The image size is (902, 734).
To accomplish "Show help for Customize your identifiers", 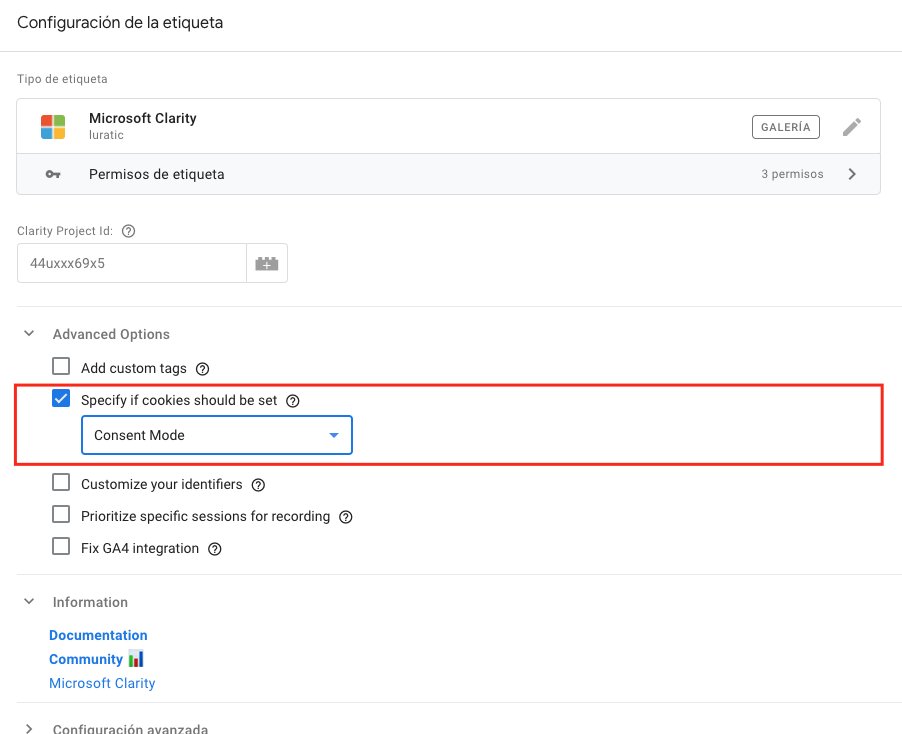I will pos(258,485).
